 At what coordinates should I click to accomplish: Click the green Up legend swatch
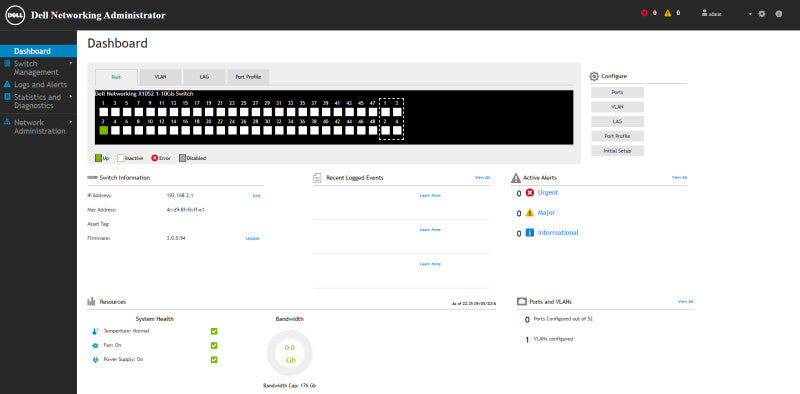click(98, 158)
